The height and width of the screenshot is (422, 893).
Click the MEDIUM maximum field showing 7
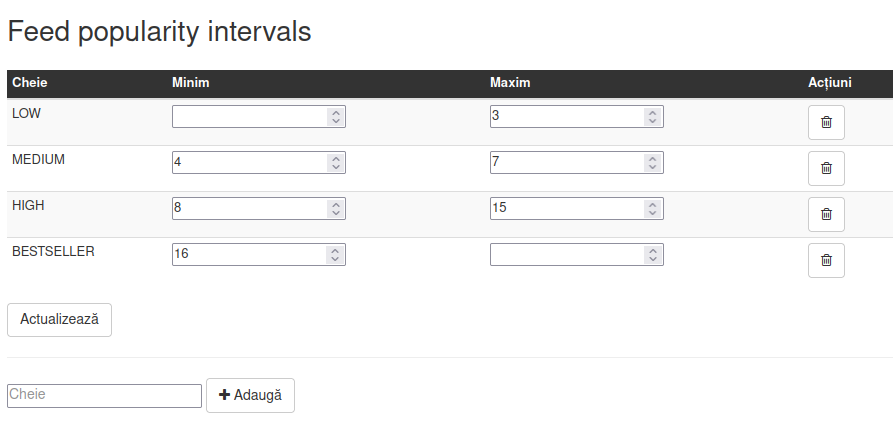[576, 162]
